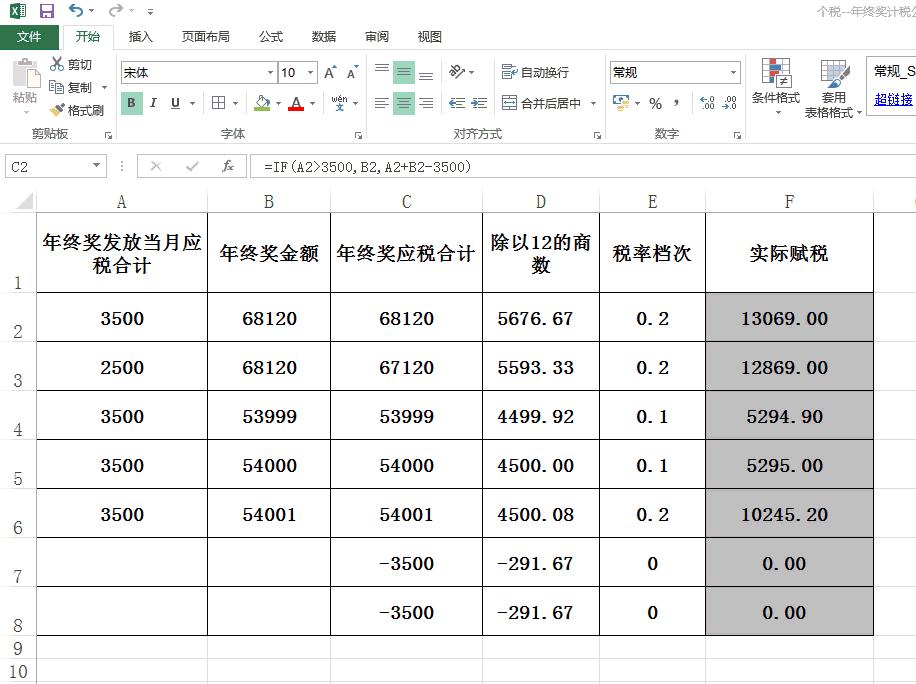Image resolution: width=916 pixels, height=684 pixels.
Task: Click the 剪切 cut icon
Action: click(x=58, y=66)
